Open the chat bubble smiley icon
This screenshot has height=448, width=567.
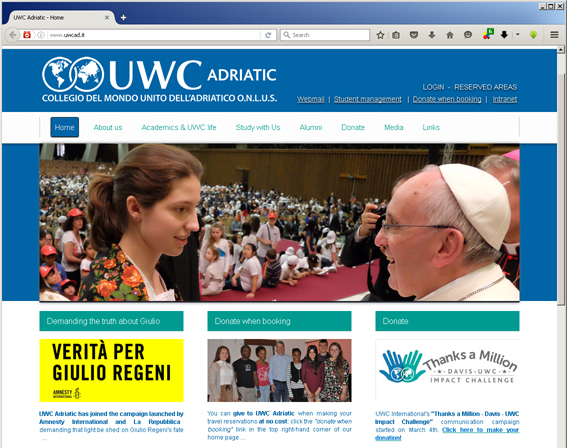click(468, 35)
